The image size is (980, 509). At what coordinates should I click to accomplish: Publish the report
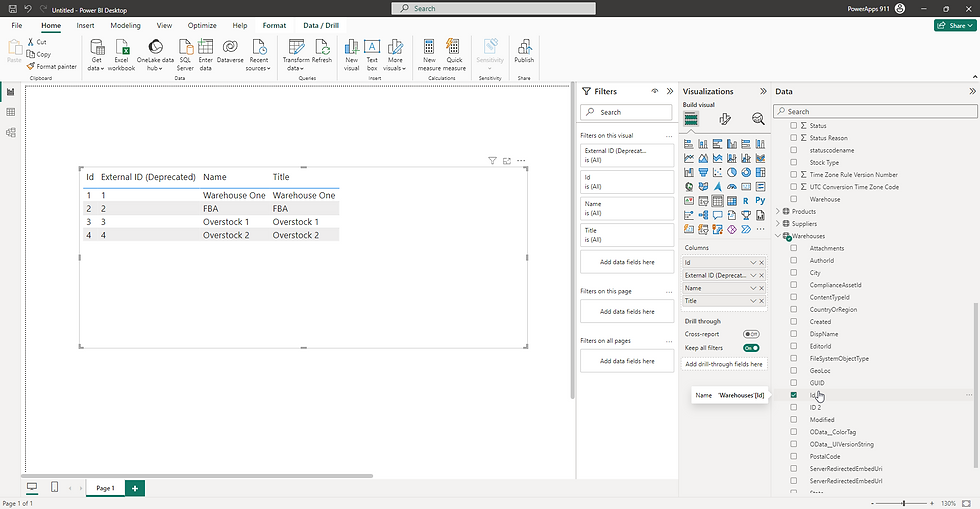524,51
